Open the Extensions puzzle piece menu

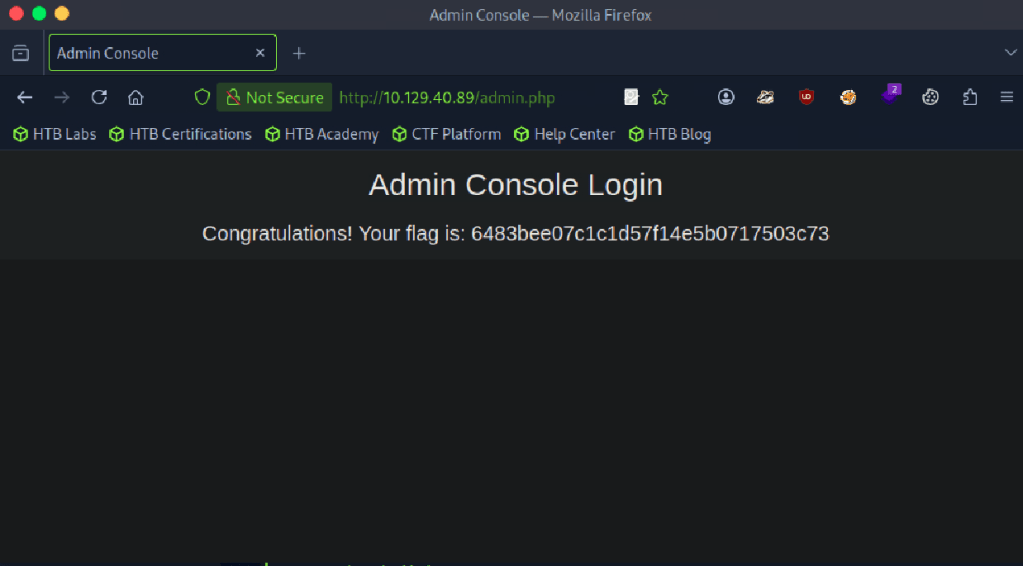coord(969,97)
